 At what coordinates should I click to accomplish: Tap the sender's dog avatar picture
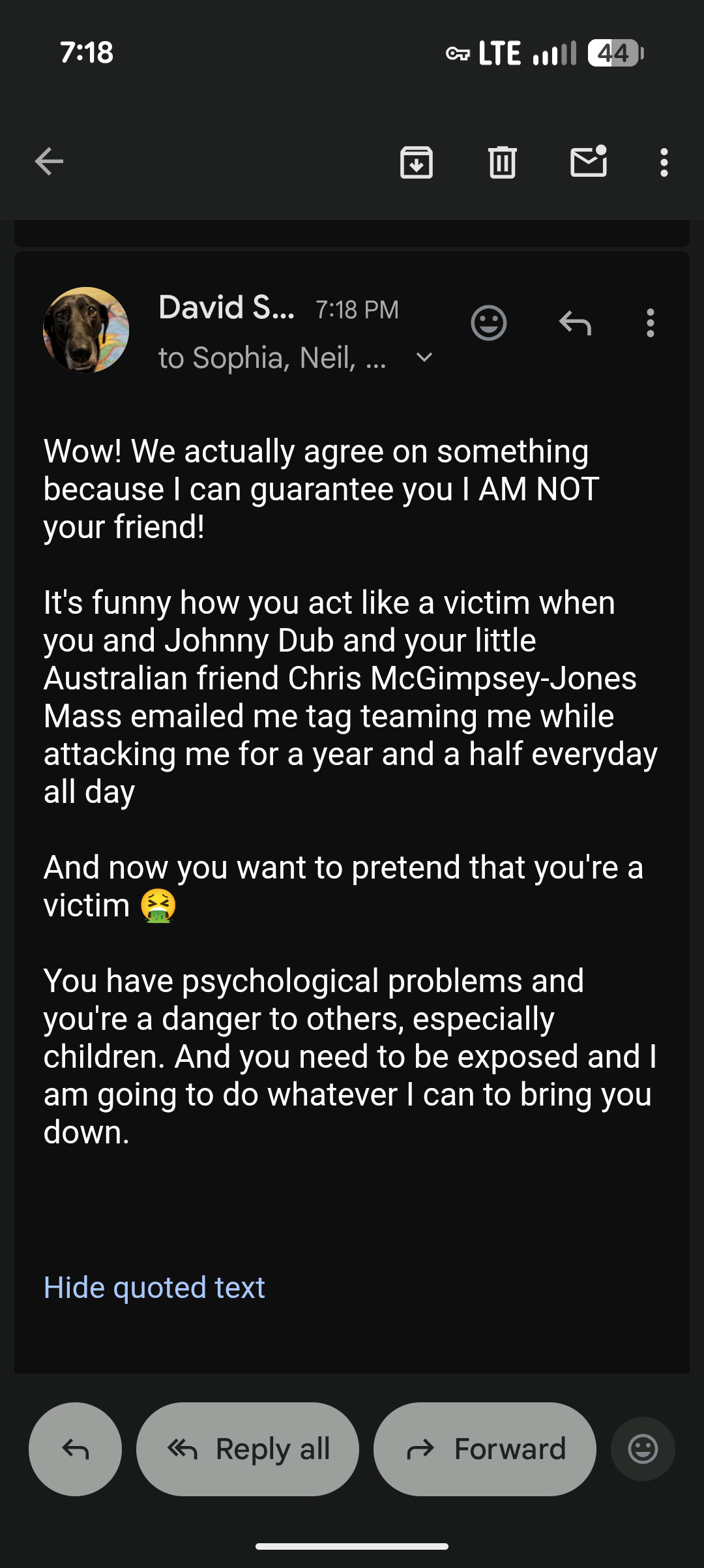86,330
